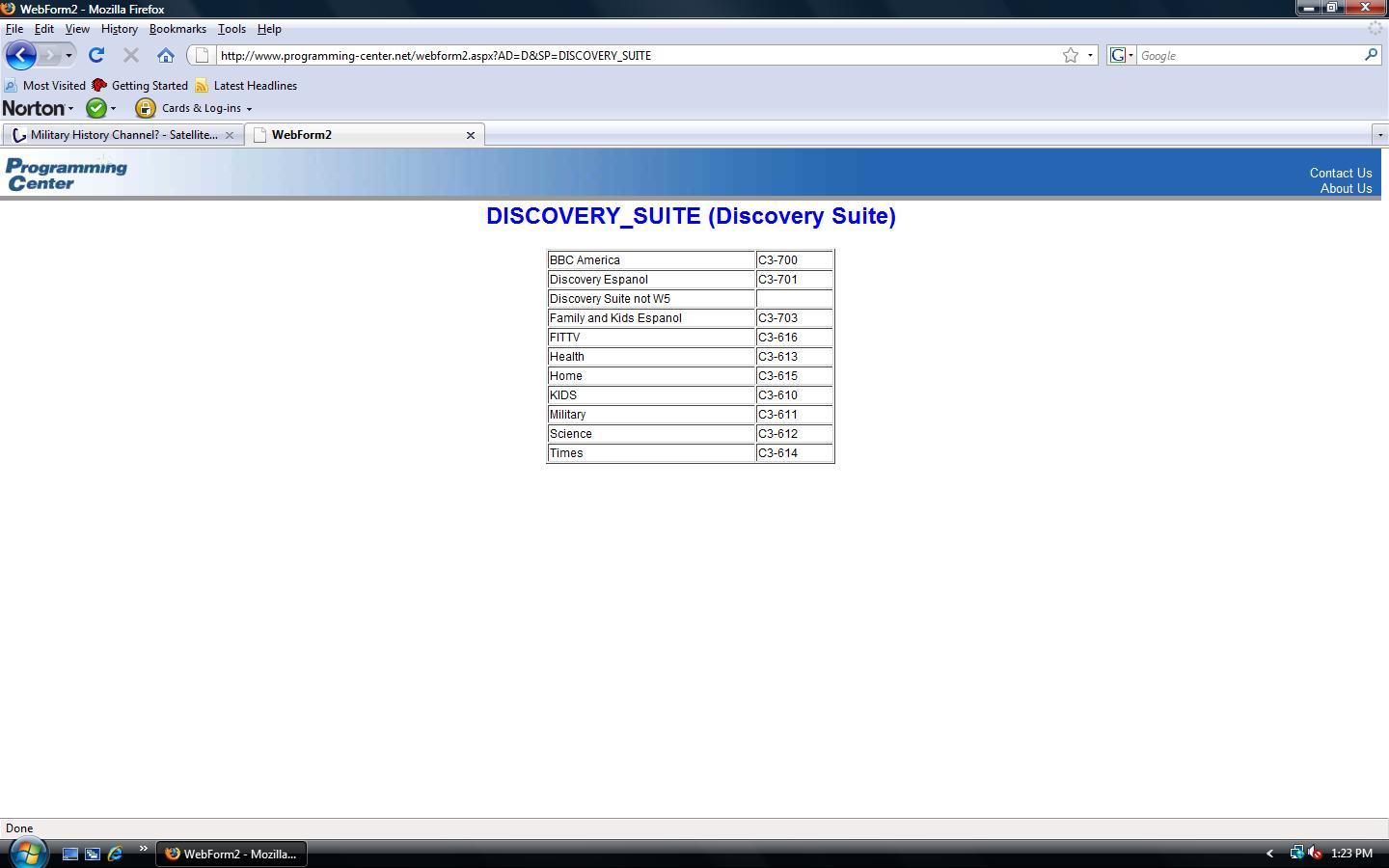Click the Norton Cards & Log-ins lock icon
The image size is (1389, 868).
tap(146, 108)
